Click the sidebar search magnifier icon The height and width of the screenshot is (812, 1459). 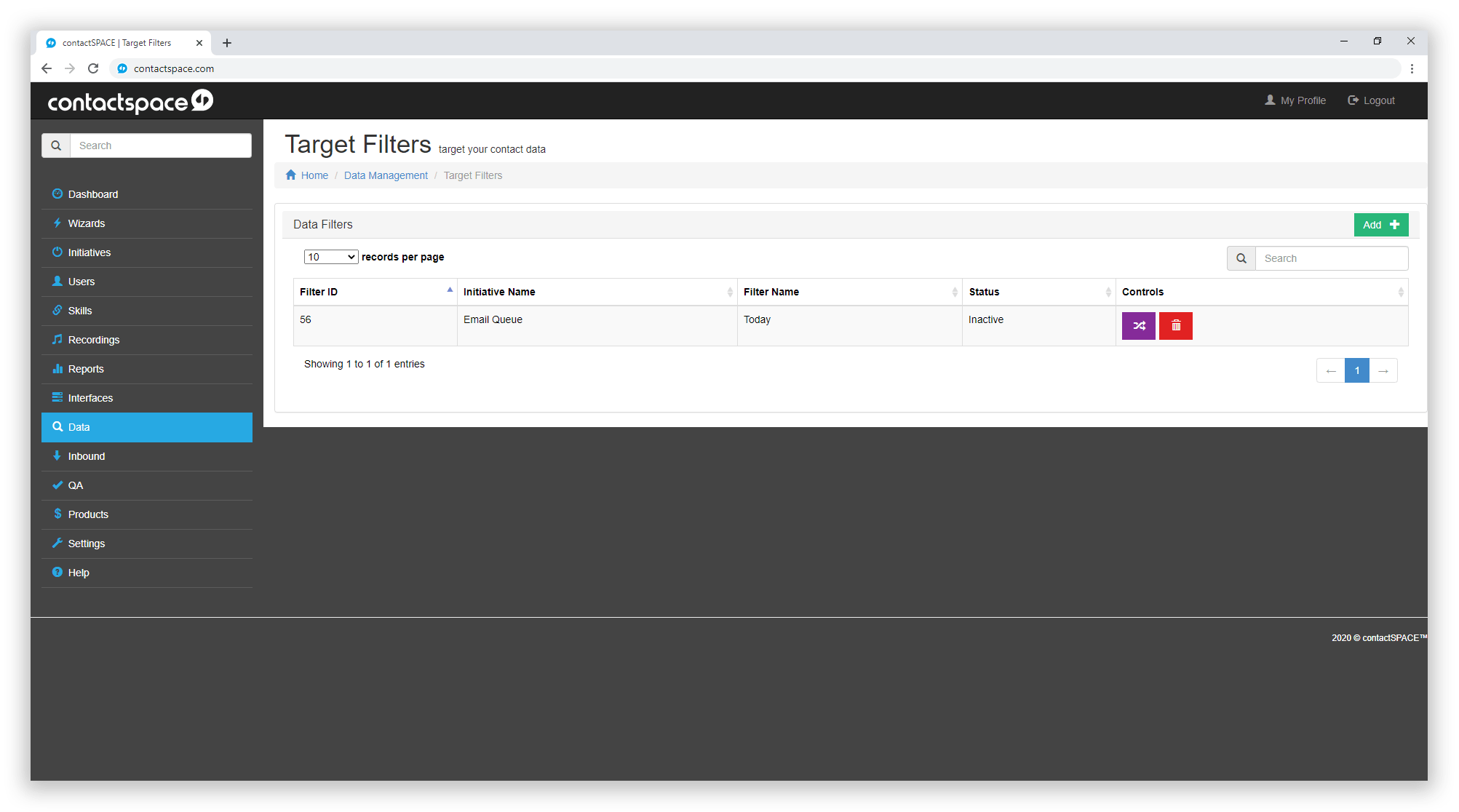click(56, 146)
